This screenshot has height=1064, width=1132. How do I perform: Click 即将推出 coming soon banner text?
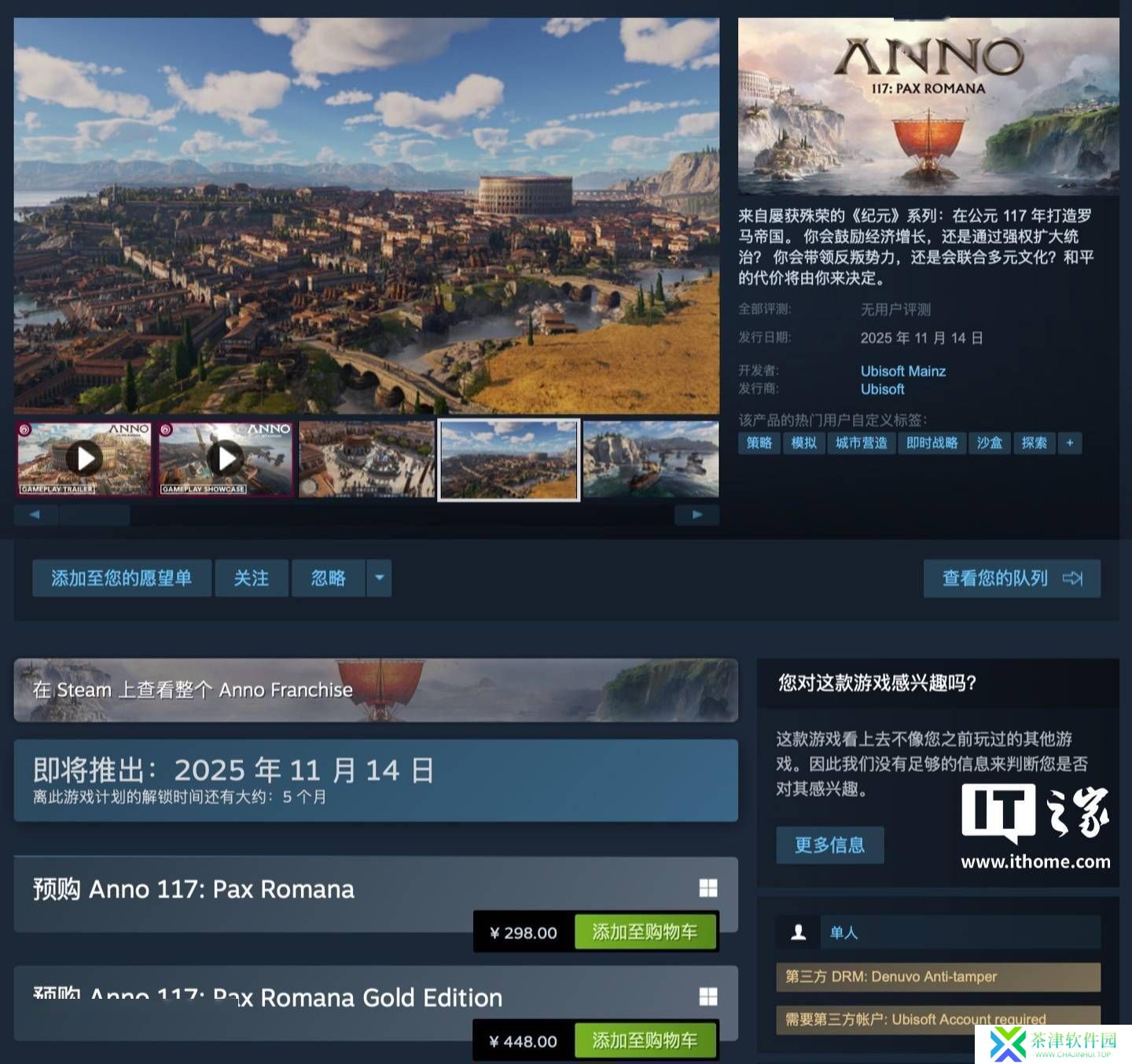233,770
